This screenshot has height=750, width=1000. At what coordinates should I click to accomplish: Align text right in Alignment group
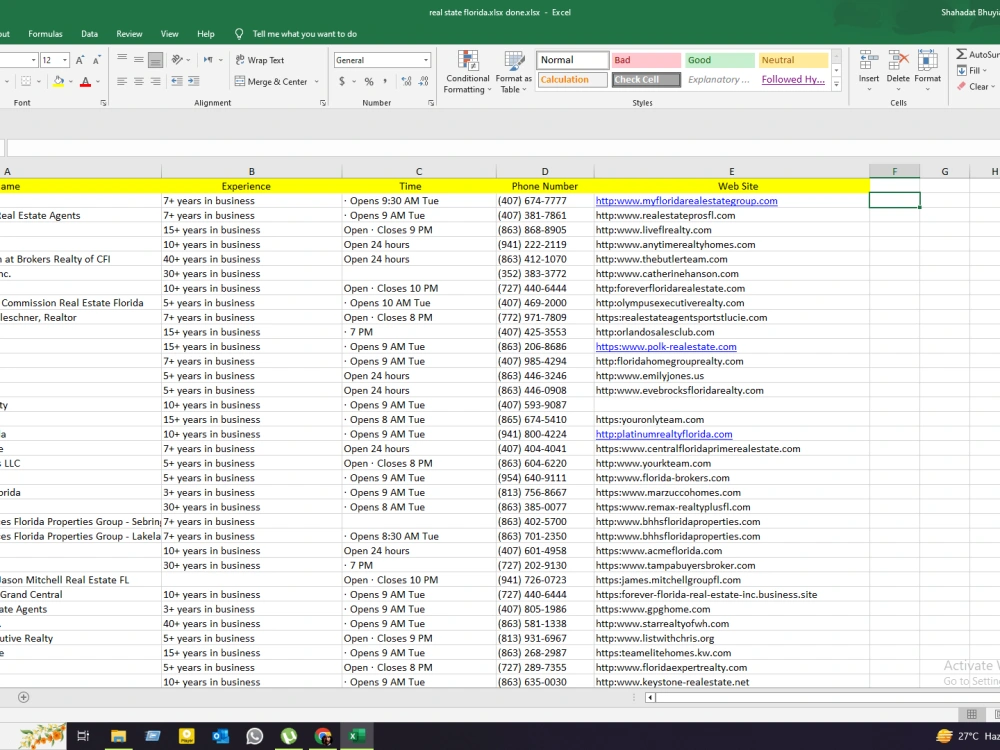(155, 82)
